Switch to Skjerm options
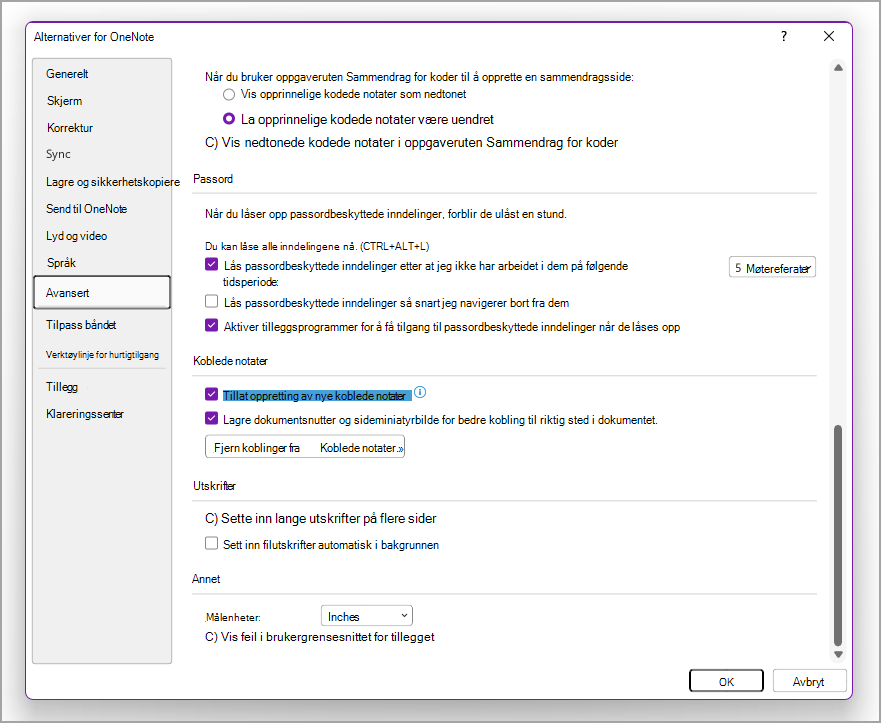This screenshot has width=881, height=723. 65,101
